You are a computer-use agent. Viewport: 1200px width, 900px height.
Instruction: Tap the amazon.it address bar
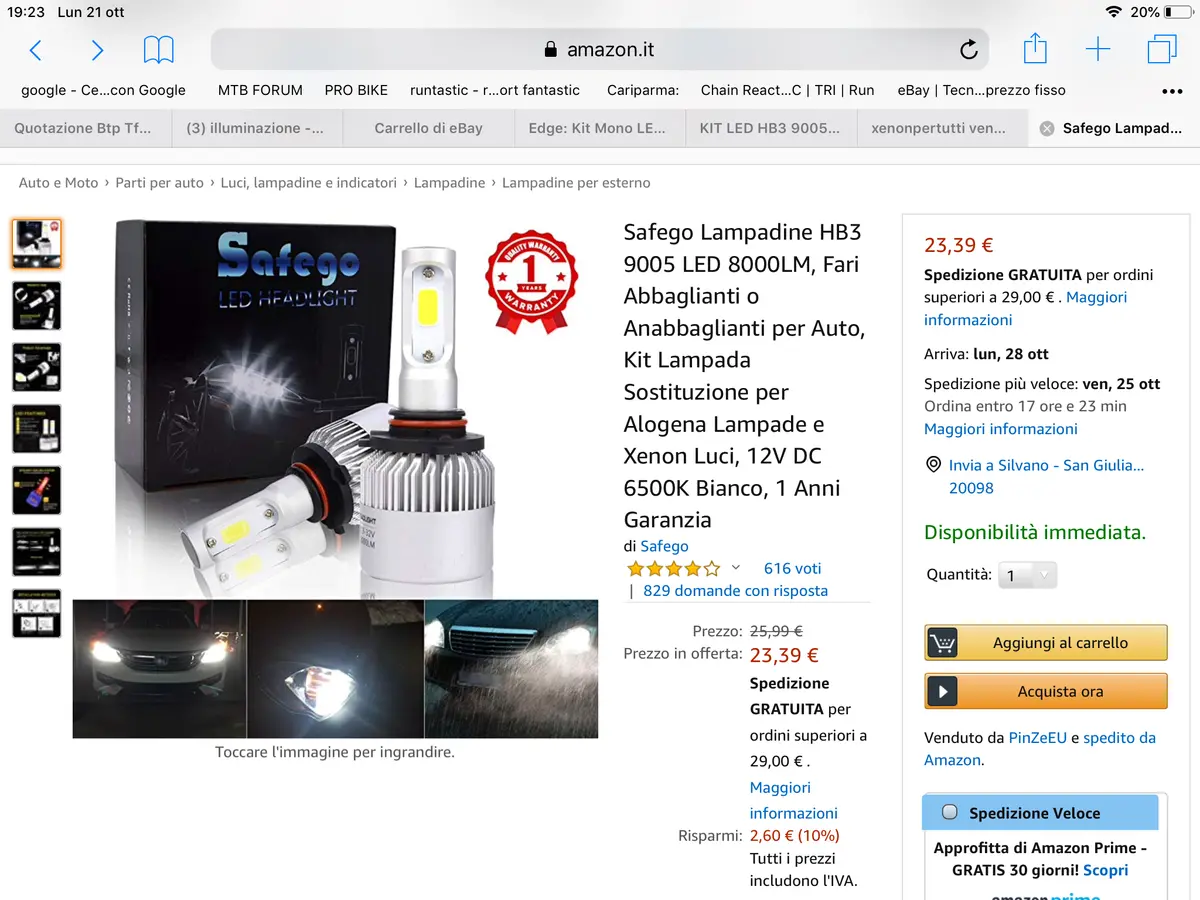(600, 50)
